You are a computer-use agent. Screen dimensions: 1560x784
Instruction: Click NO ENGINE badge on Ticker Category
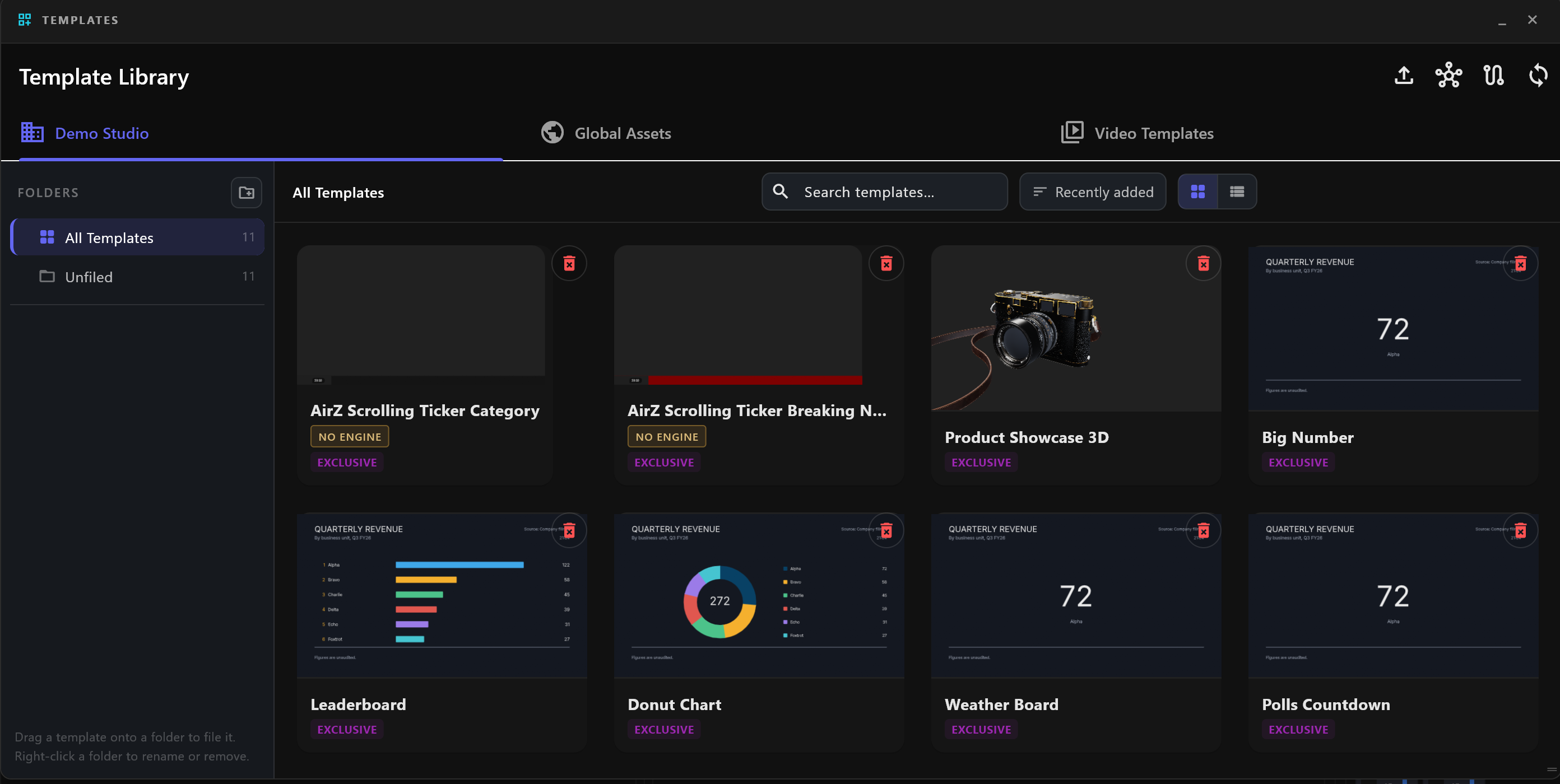pyautogui.click(x=350, y=436)
